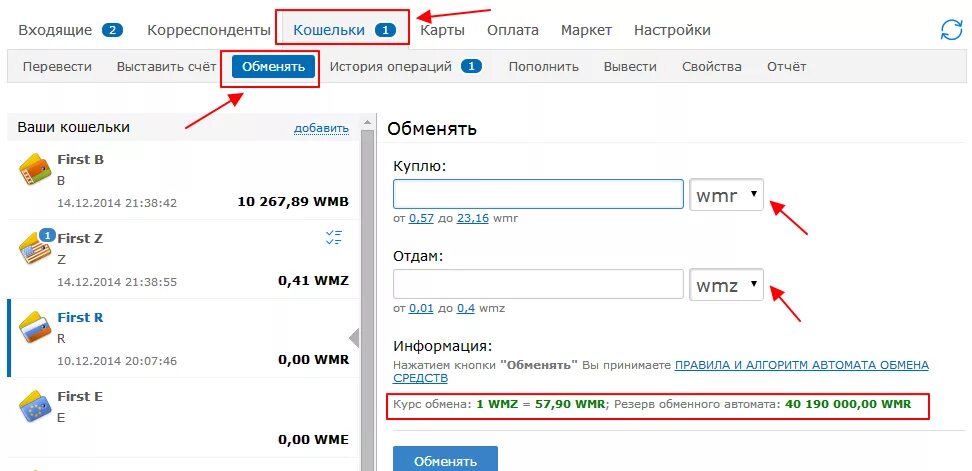
Task: Select Вывести in the submenu
Action: [630, 66]
